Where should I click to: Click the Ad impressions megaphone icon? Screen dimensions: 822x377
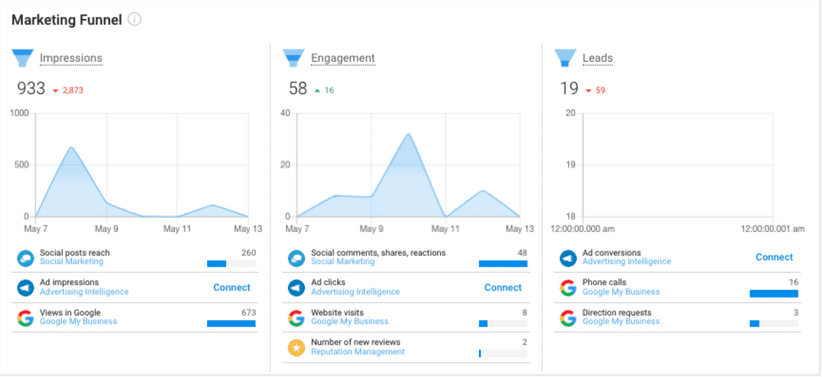[x=25, y=288]
